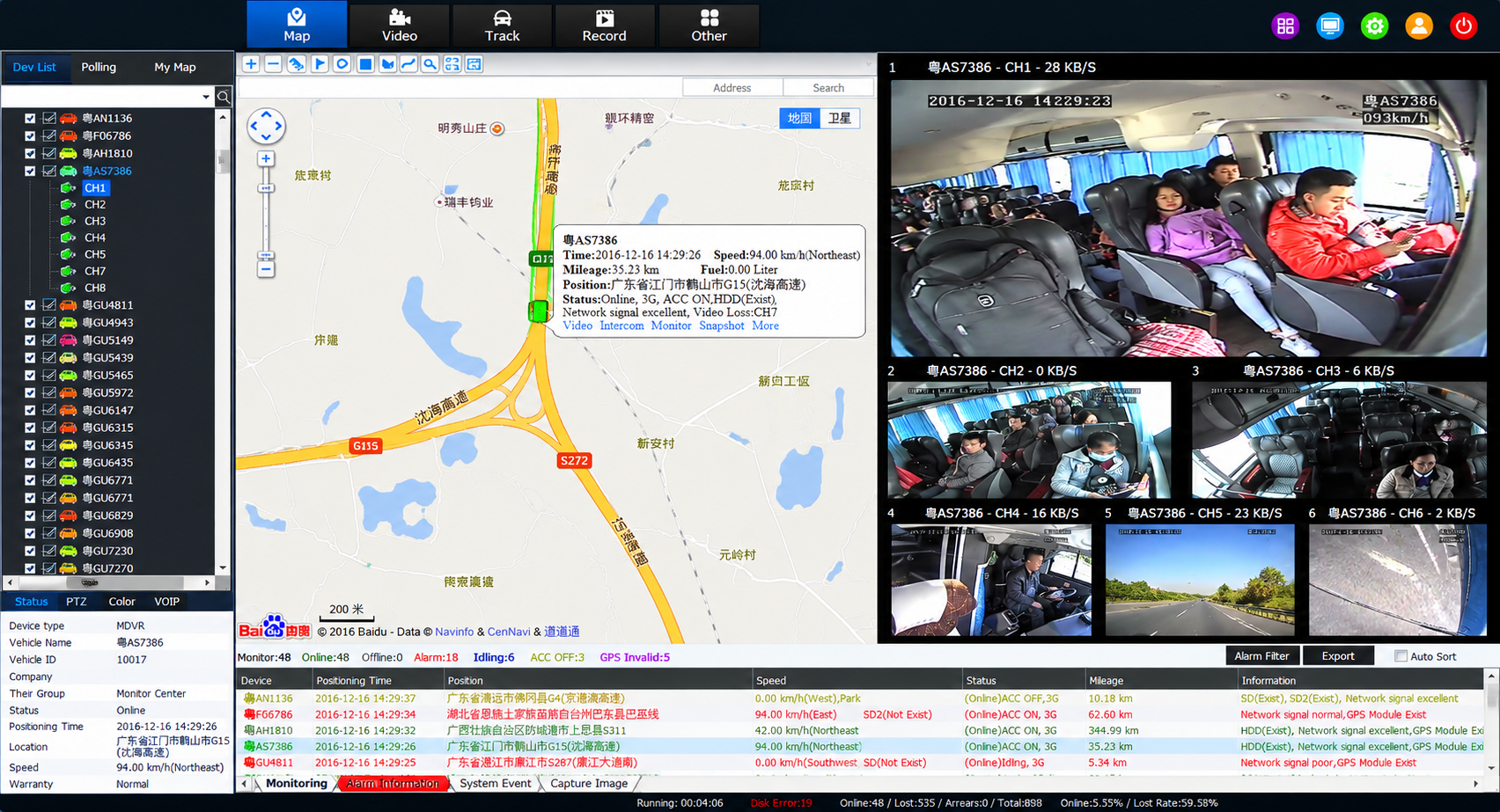1500x812 pixels.
Task: Select the rectangle drawing tool
Action: pyautogui.click(x=365, y=64)
